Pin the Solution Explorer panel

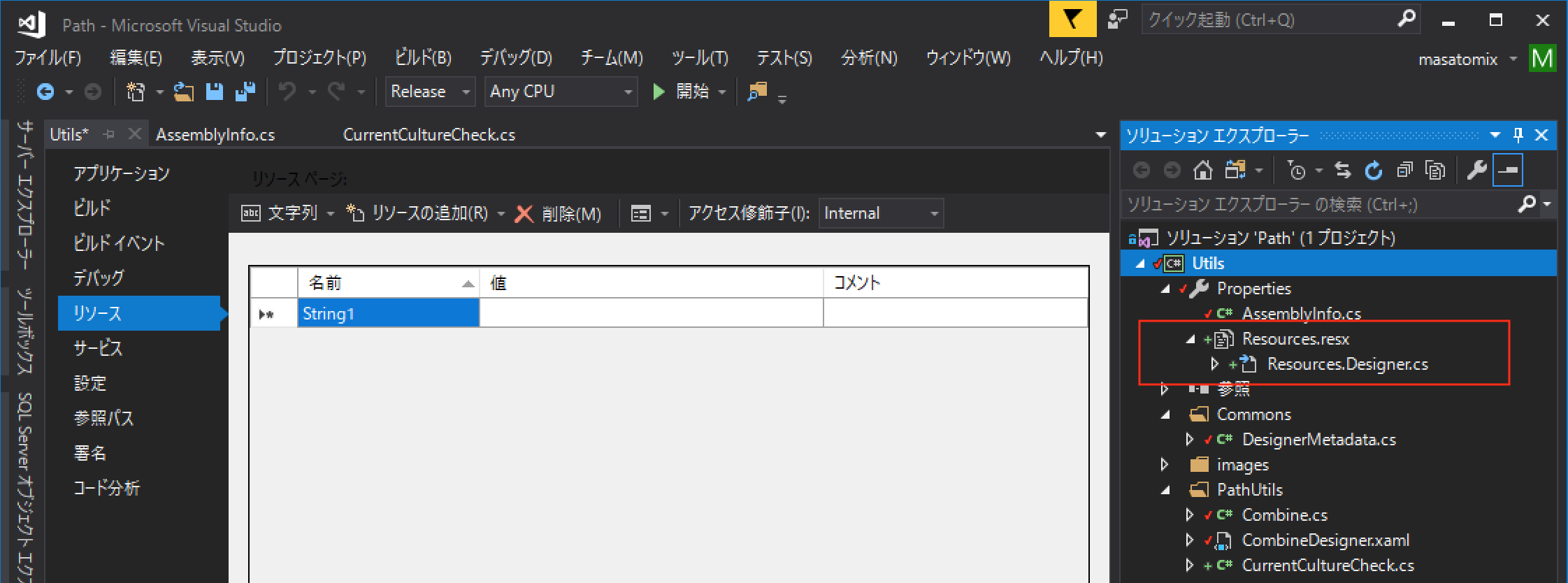tap(1518, 135)
